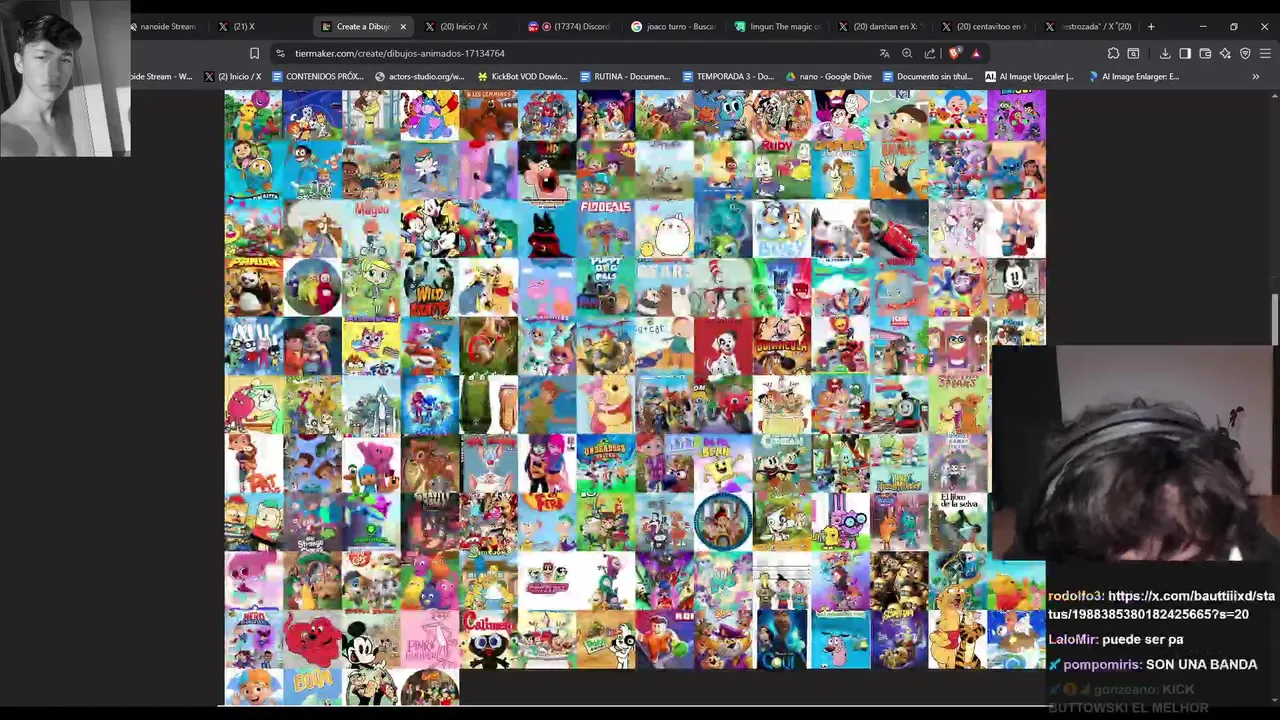Image resolution: width=1280 pixels, height=720 pixels.
Task: Select the Puppy Dog Pals thumbnail
Action: tap(606, 289)
